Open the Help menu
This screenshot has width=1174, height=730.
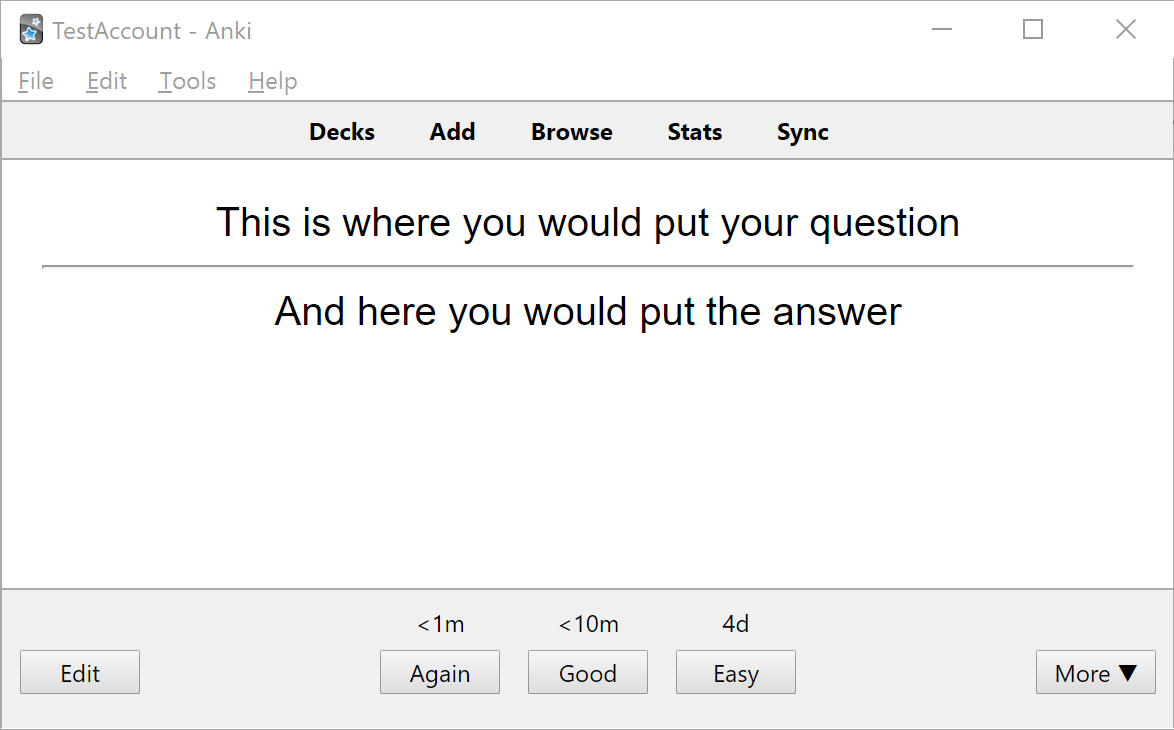pos(271,81)
